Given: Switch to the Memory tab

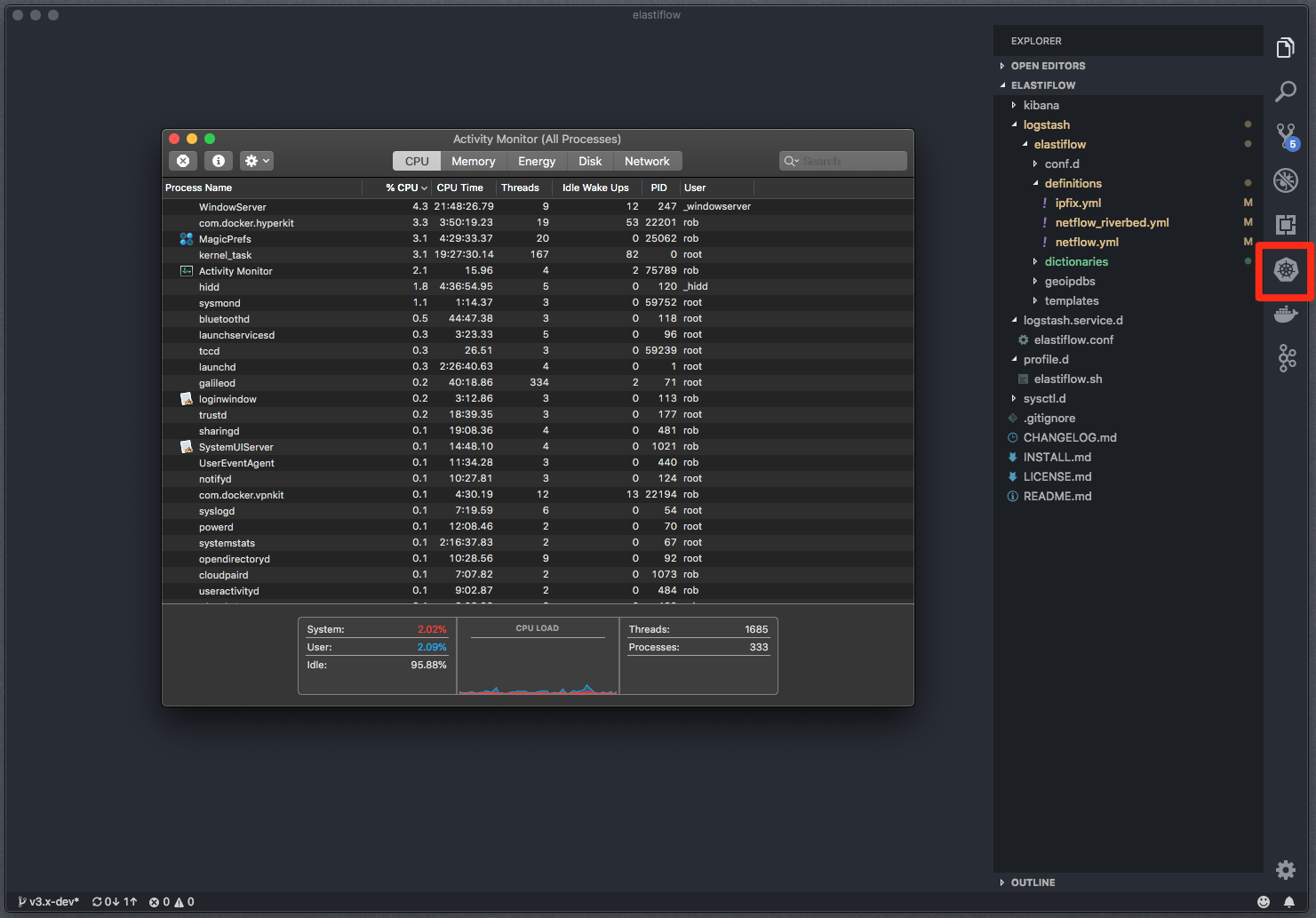Looking at the screenshot, I should point(473,161).
